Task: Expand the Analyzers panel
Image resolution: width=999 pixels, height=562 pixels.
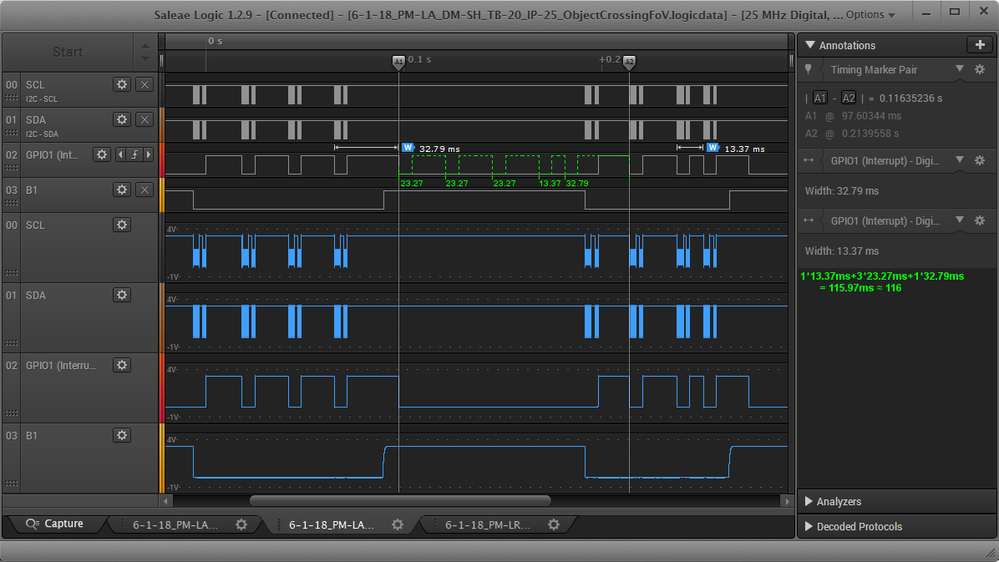Action: pos(809,501)
